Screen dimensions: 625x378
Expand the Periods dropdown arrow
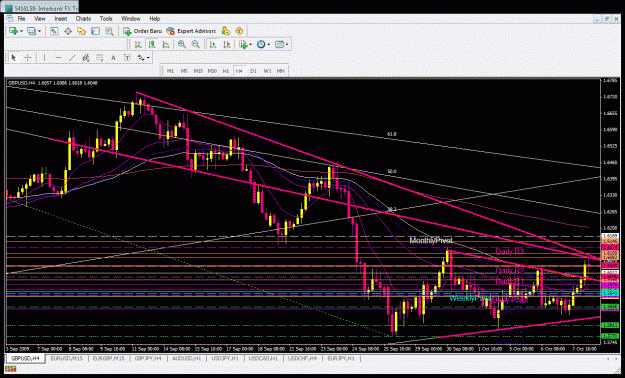click(x=269, y=45)
